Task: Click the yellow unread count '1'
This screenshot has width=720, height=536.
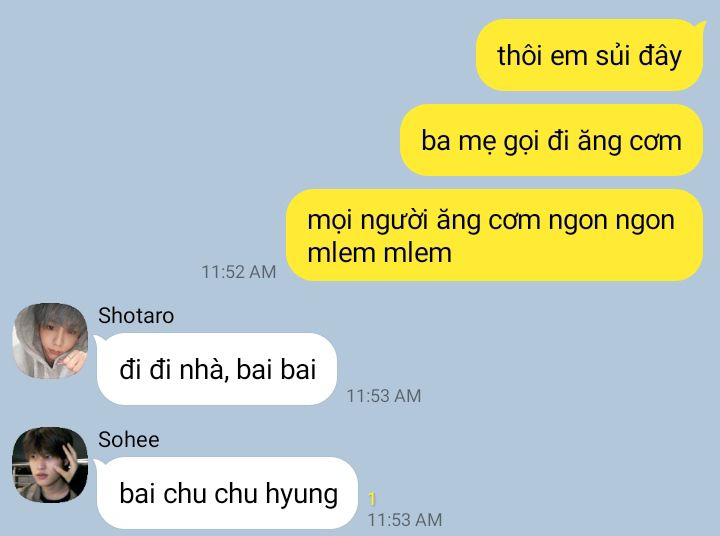Action: point(372,499)
